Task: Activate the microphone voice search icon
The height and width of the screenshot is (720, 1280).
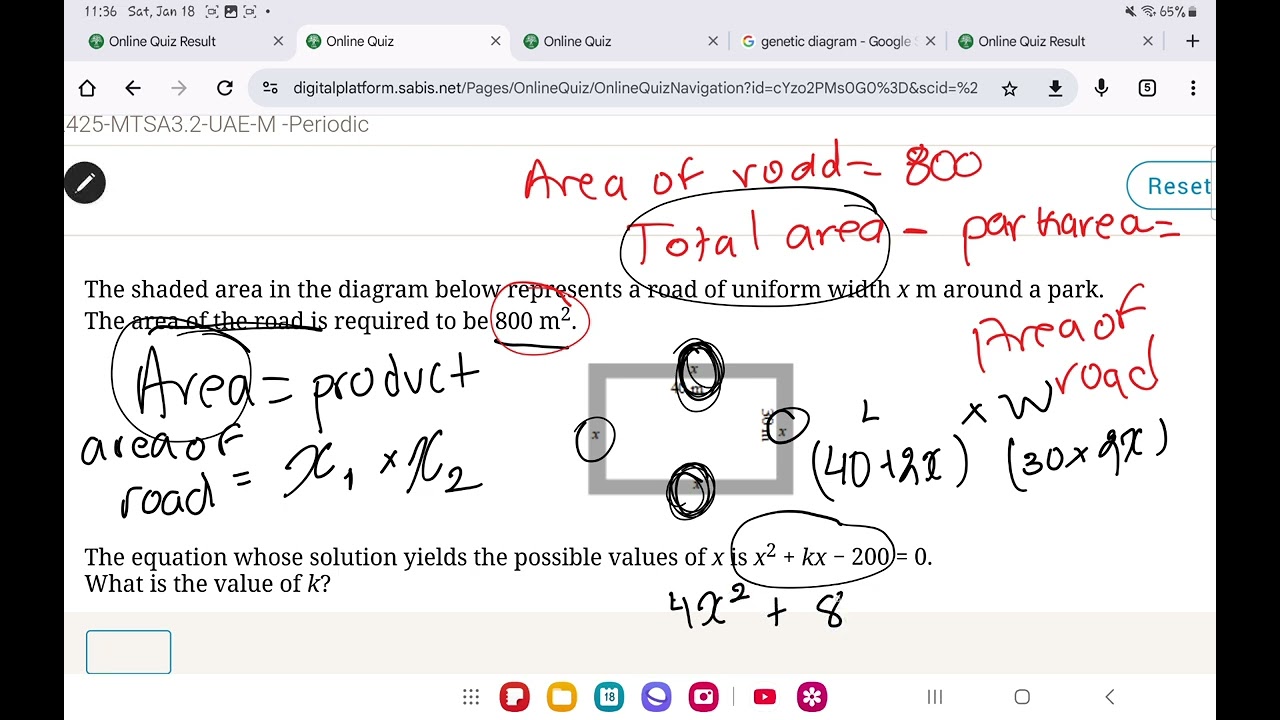Action: pyautogui.click(x=1101, y=88)
